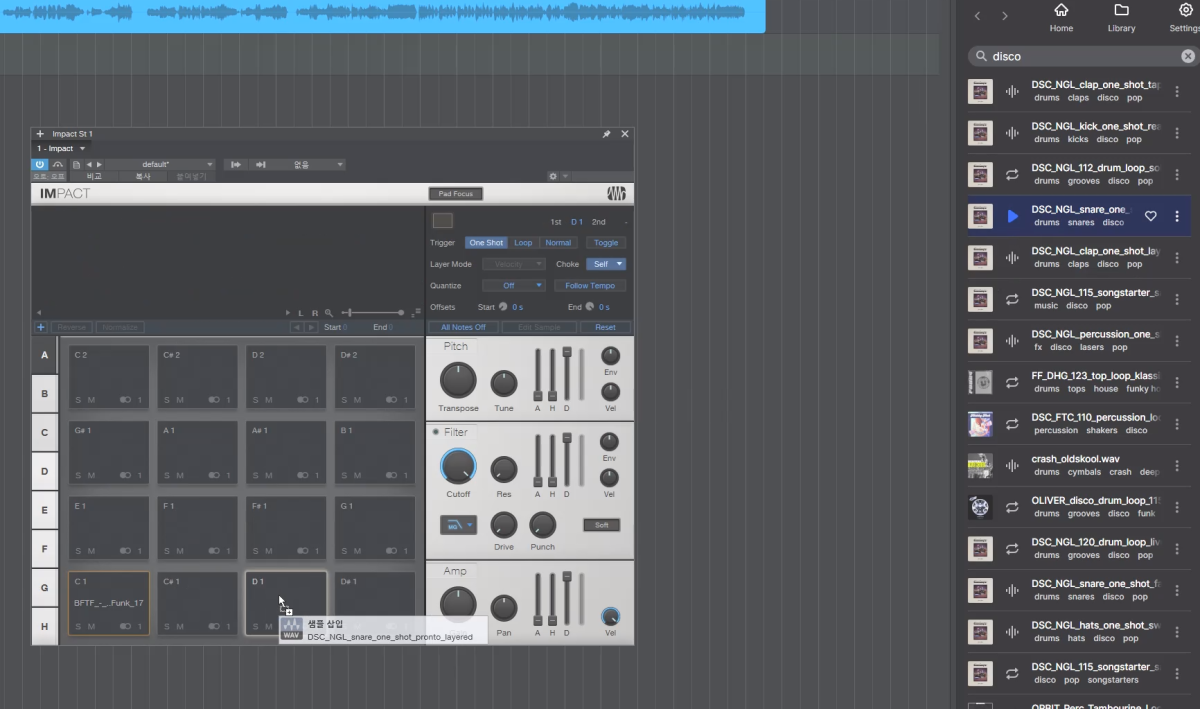
Task: Click the zoom magnifier in the sample display
Action: click(x=328, y=313)
